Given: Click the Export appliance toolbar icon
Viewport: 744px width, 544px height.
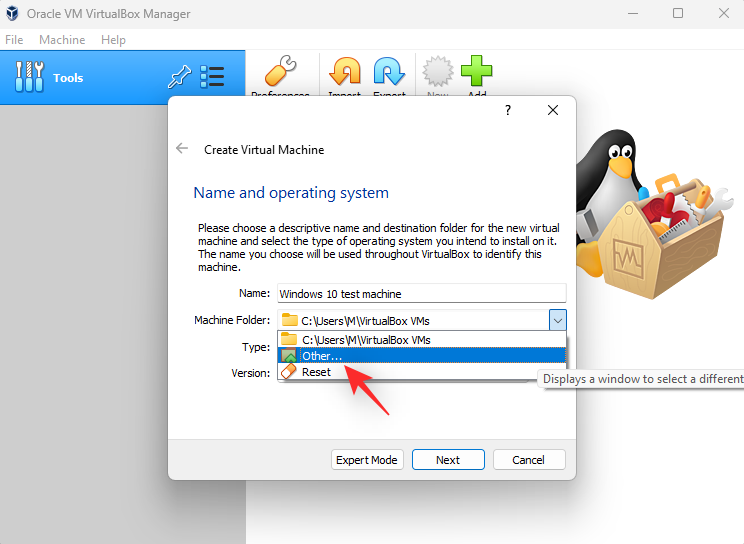Looking at the screenshot, I should [389, 71].
